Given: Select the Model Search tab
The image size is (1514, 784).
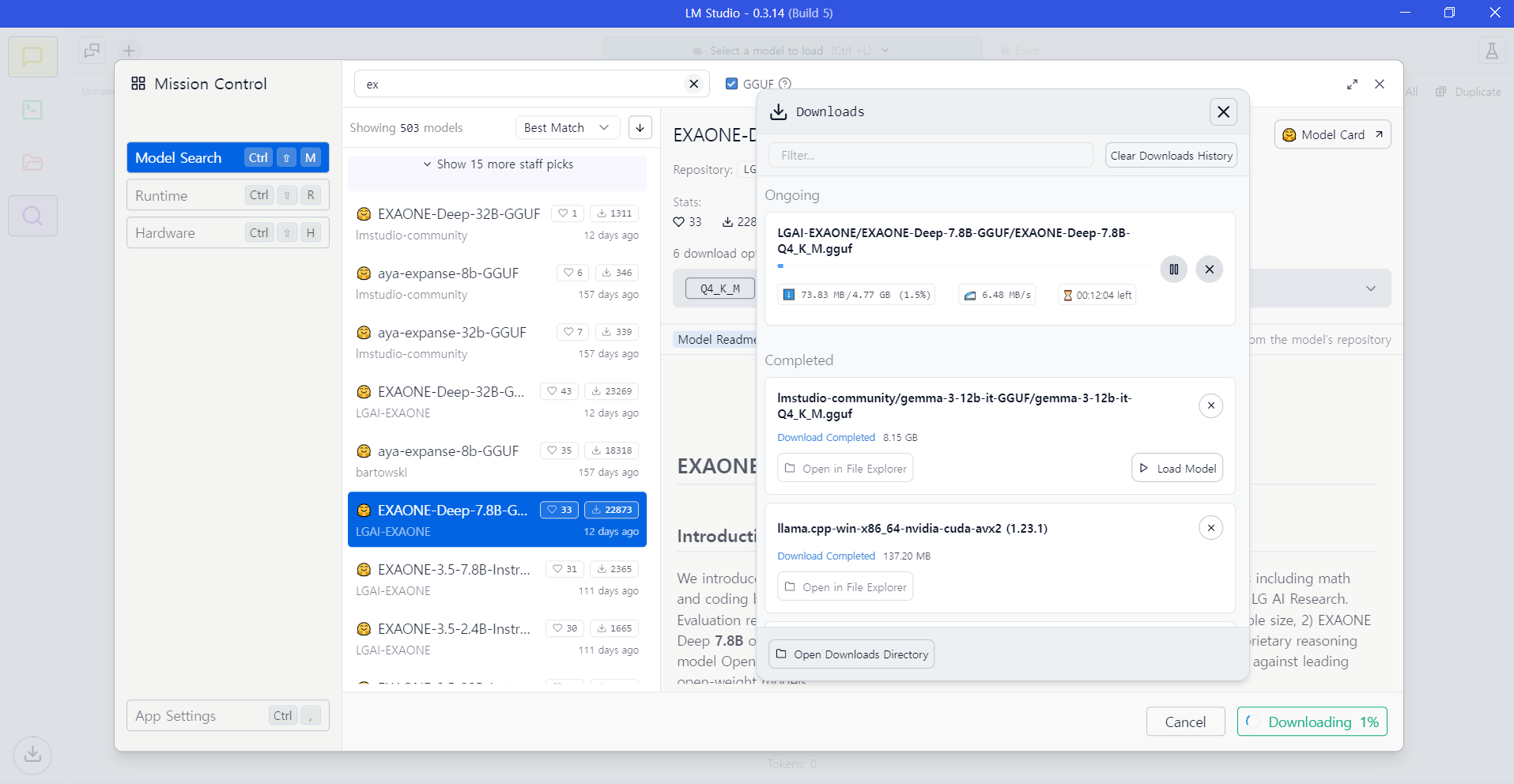Looking at the screenshot, I should [228, 157].
